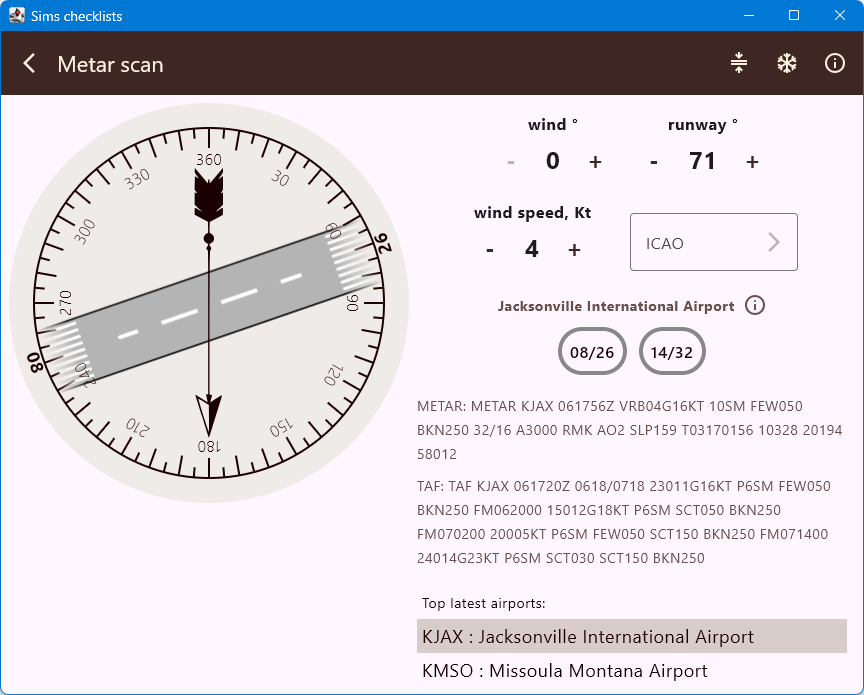Decrease wind direction with minus
The height and width of the screenshot is (695, 864).
tap(510, 162)
